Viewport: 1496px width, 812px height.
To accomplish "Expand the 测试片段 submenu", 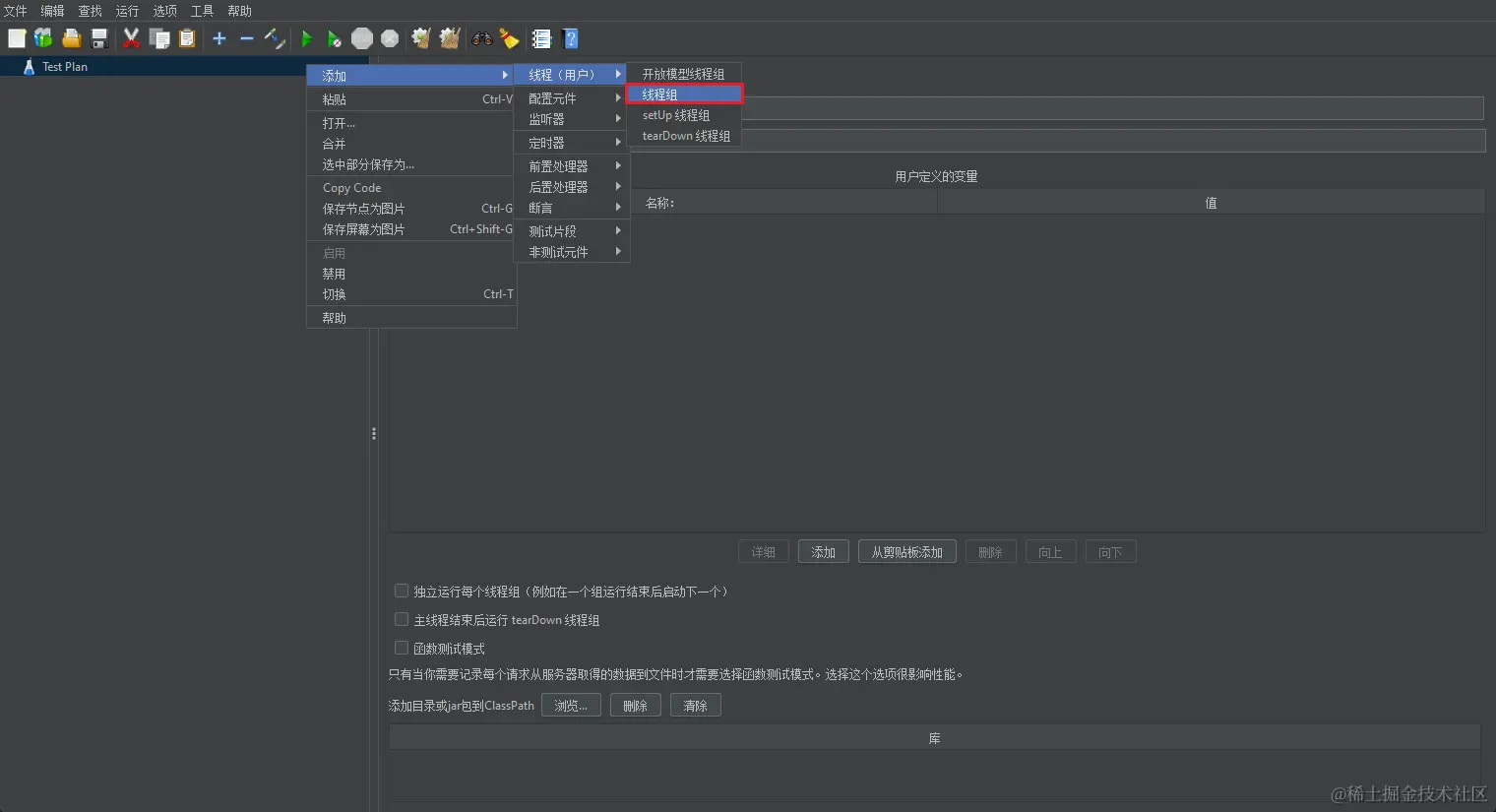I will pyautogui.click(x=571, y=231).
